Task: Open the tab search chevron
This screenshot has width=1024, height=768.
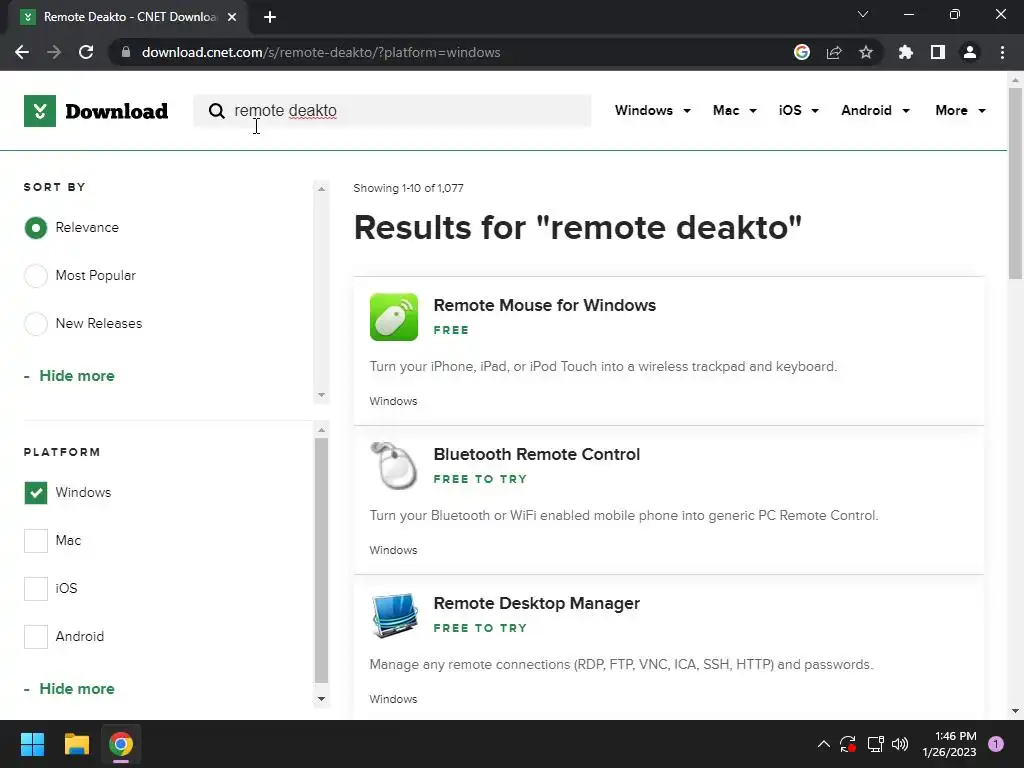Action: coord(863,14)
